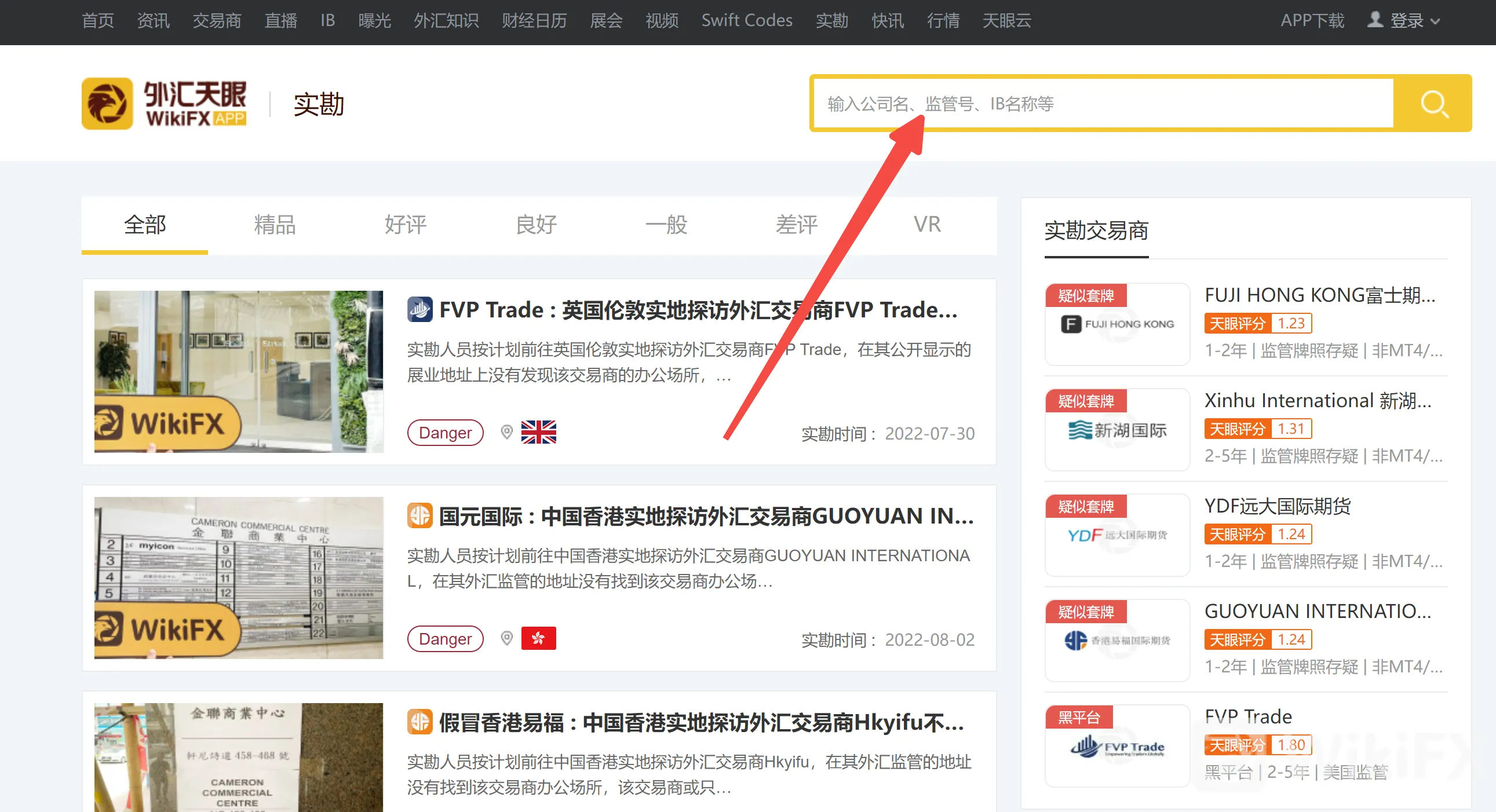Click the 假冒香港易福 orange broker icon in title
The image size is (1496, 812).
tap(419, 722)
